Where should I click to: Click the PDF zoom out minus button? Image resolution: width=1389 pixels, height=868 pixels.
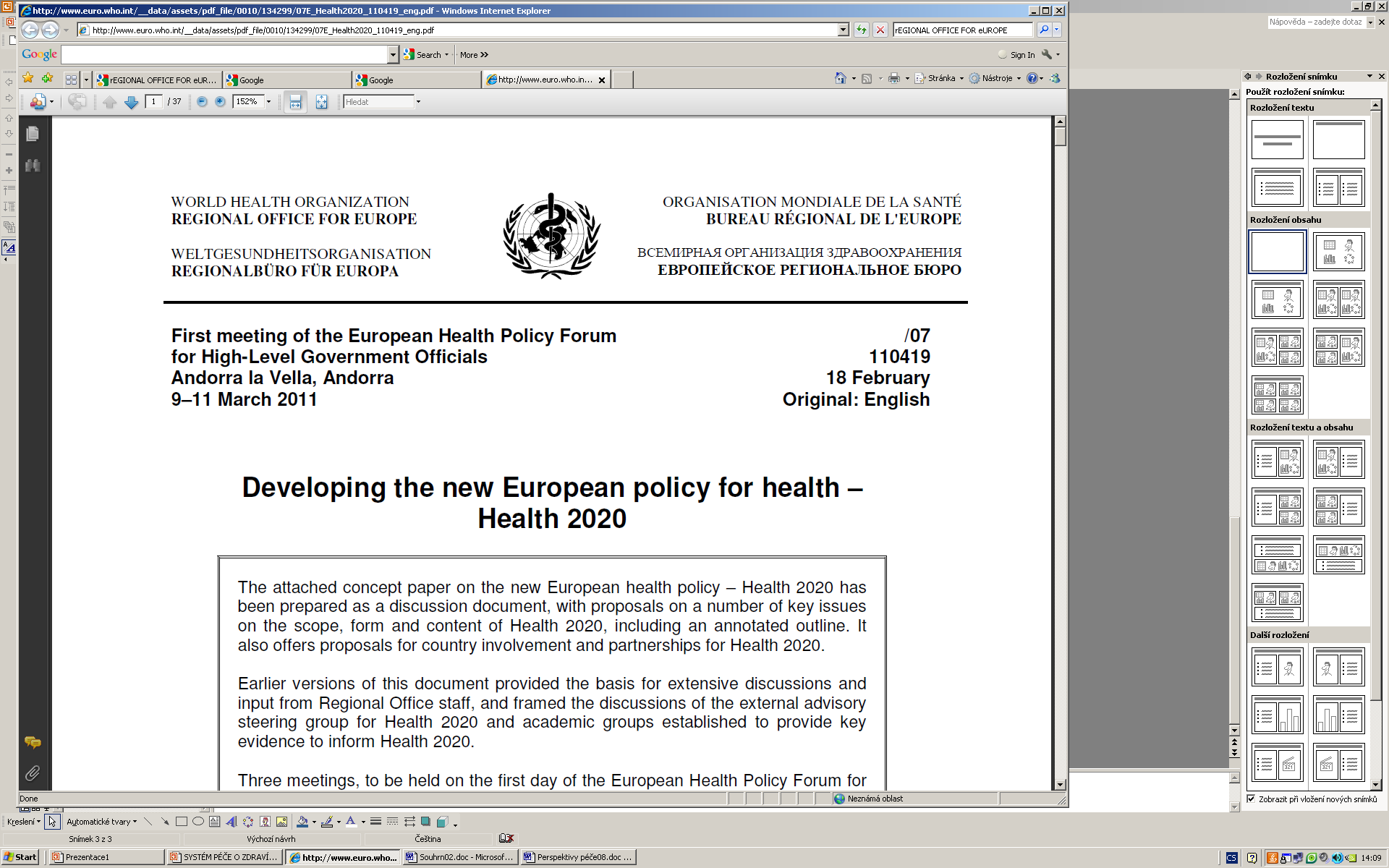click(202, 102)
